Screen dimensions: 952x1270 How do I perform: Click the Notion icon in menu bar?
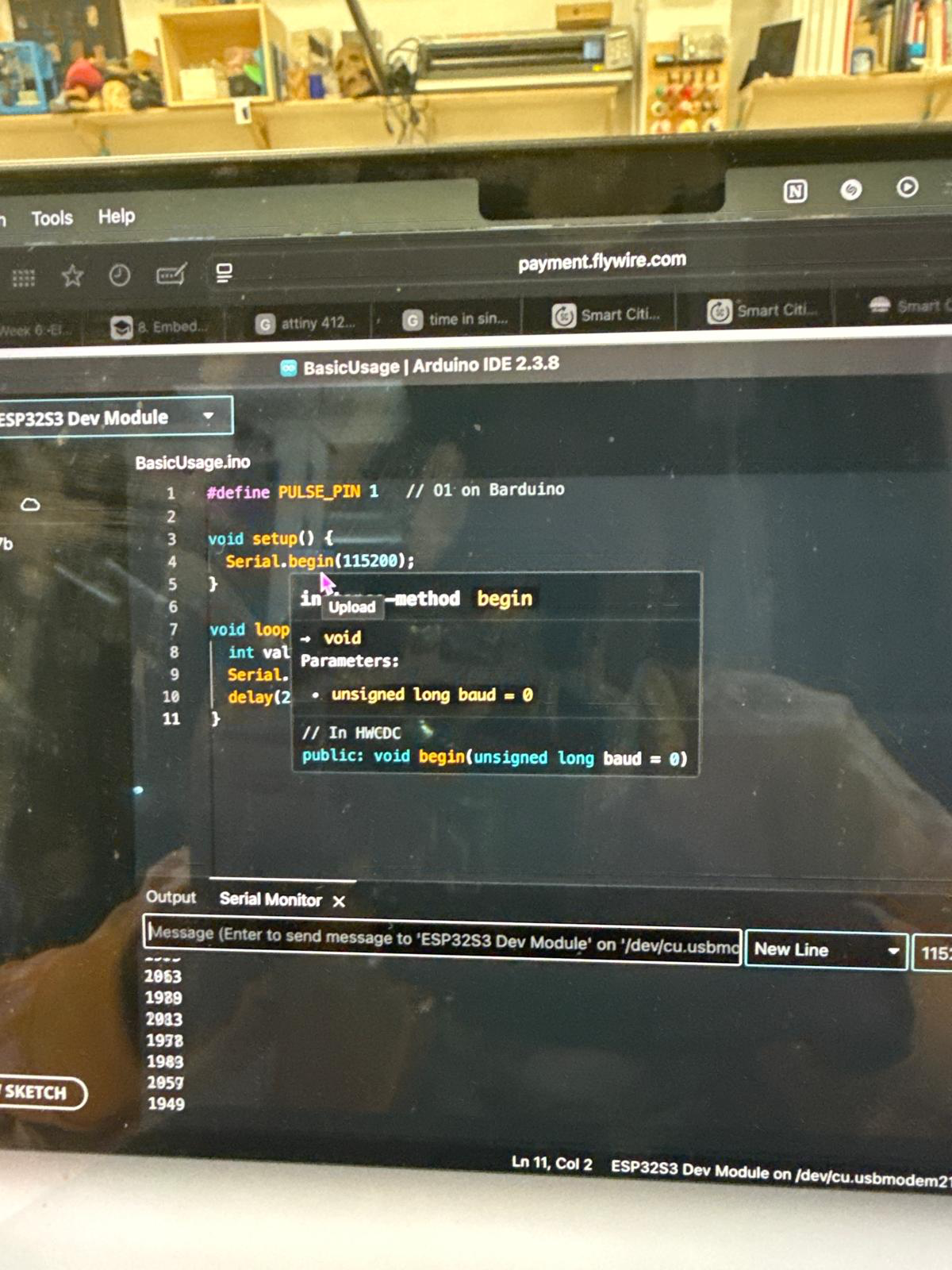coord(795,191)
